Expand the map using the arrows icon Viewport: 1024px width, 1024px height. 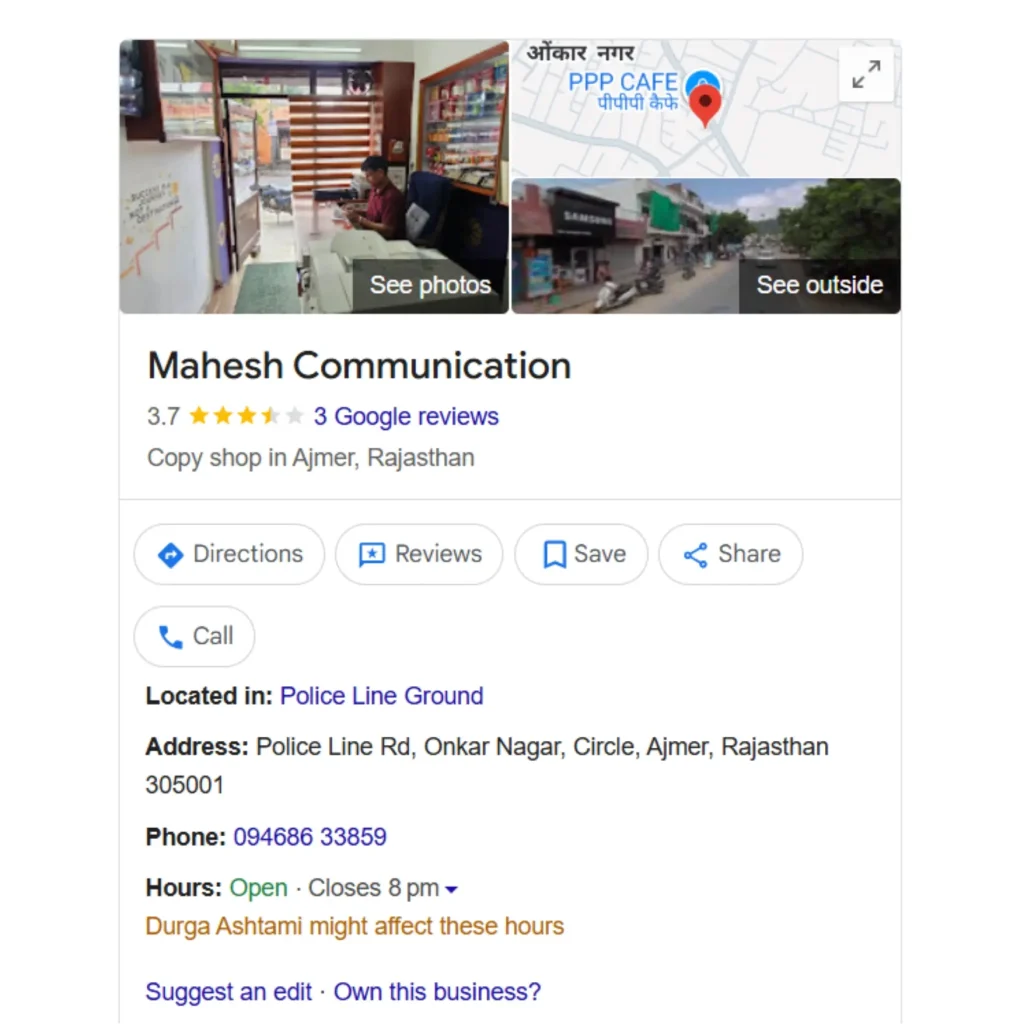(866, 74)
